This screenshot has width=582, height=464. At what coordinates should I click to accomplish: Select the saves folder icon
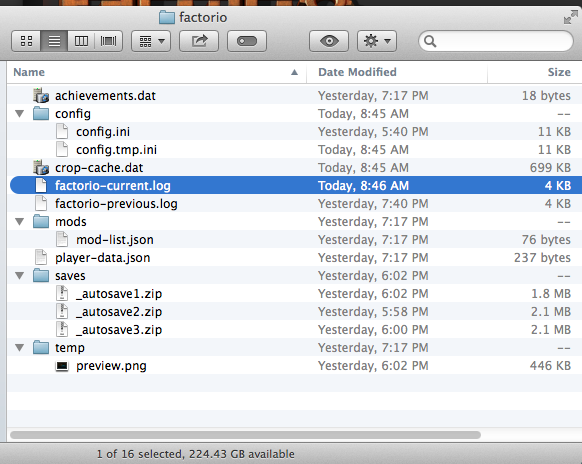pyautogui.click(x=41, y=275)
